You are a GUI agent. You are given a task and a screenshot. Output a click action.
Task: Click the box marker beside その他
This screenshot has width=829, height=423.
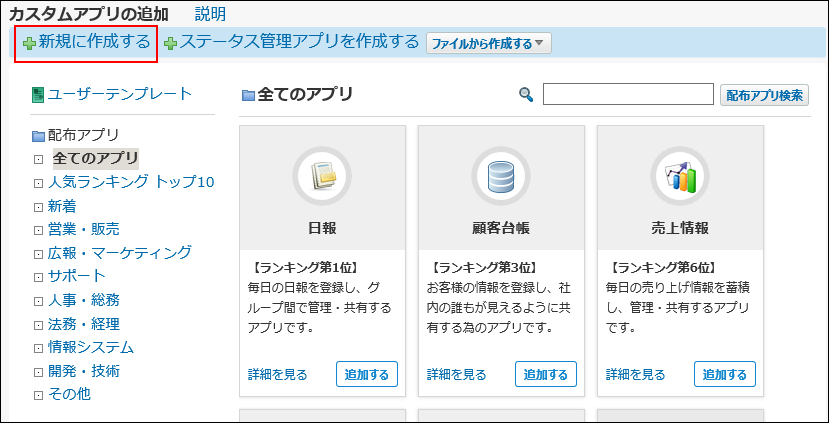pos(38,396)
